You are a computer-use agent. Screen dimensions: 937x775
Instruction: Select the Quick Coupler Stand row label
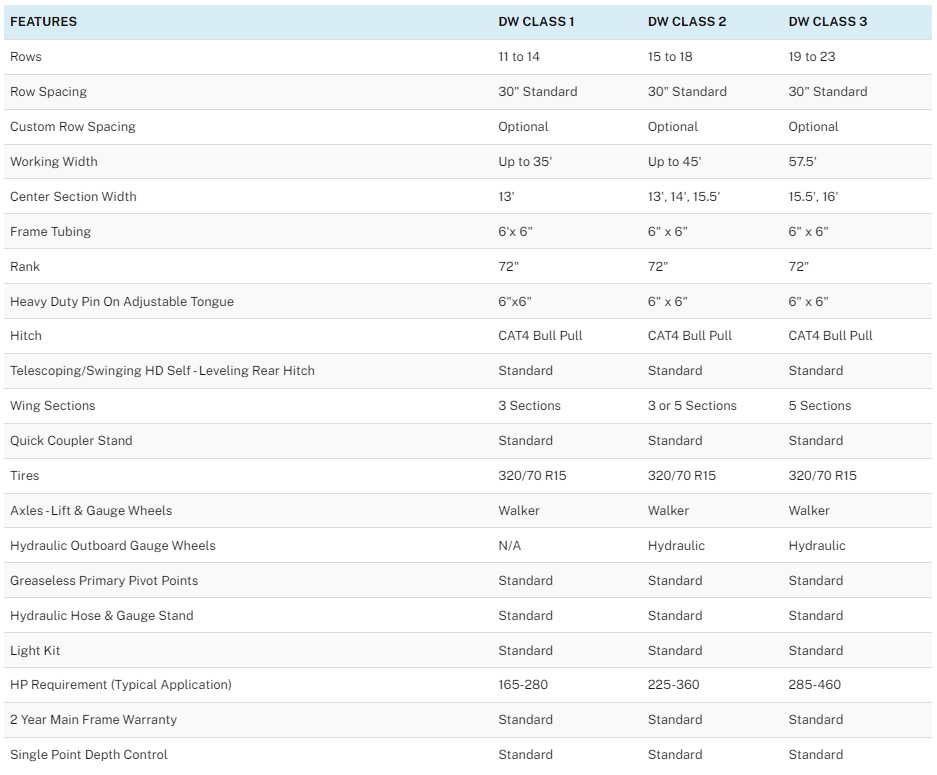[x=71, y=441]
